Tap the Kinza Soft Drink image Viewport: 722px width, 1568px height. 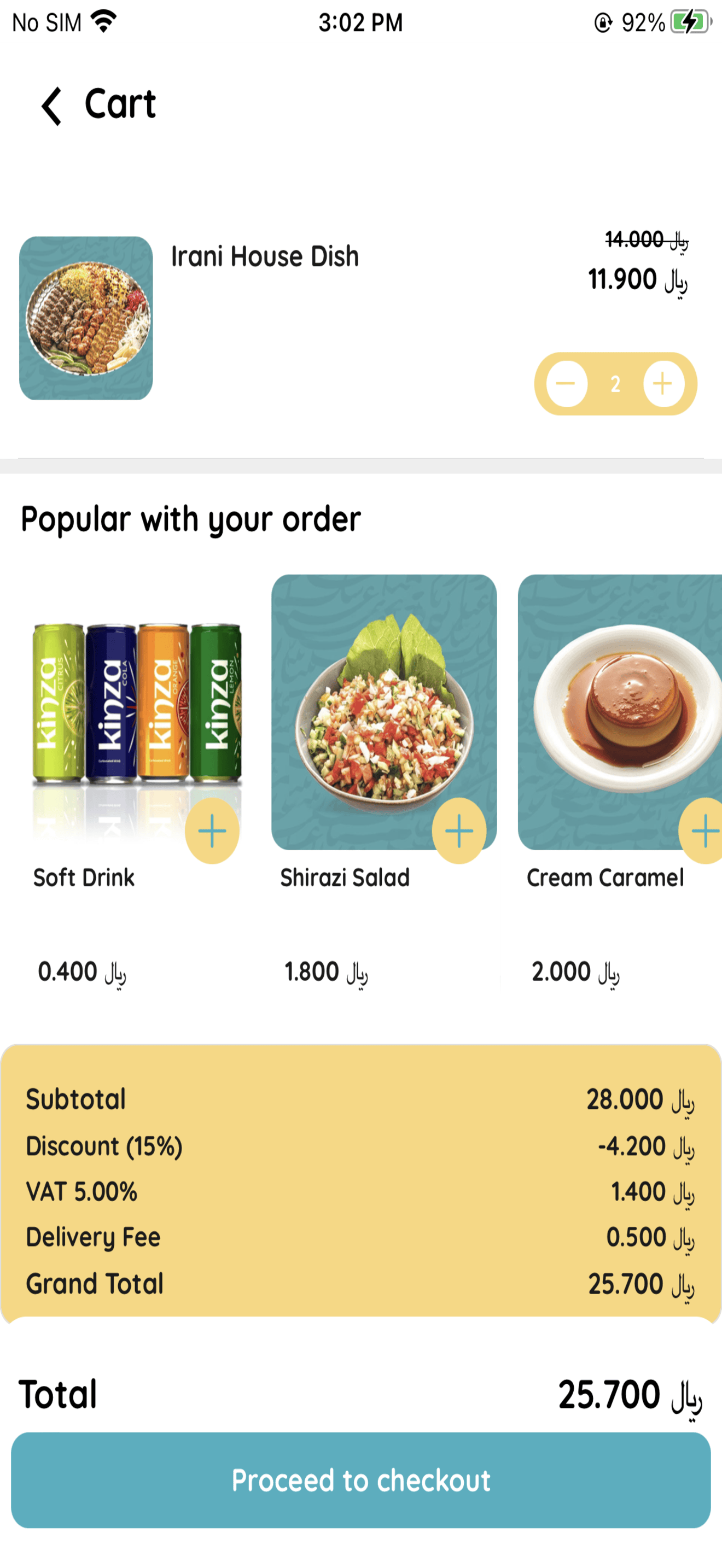(137, 712)
